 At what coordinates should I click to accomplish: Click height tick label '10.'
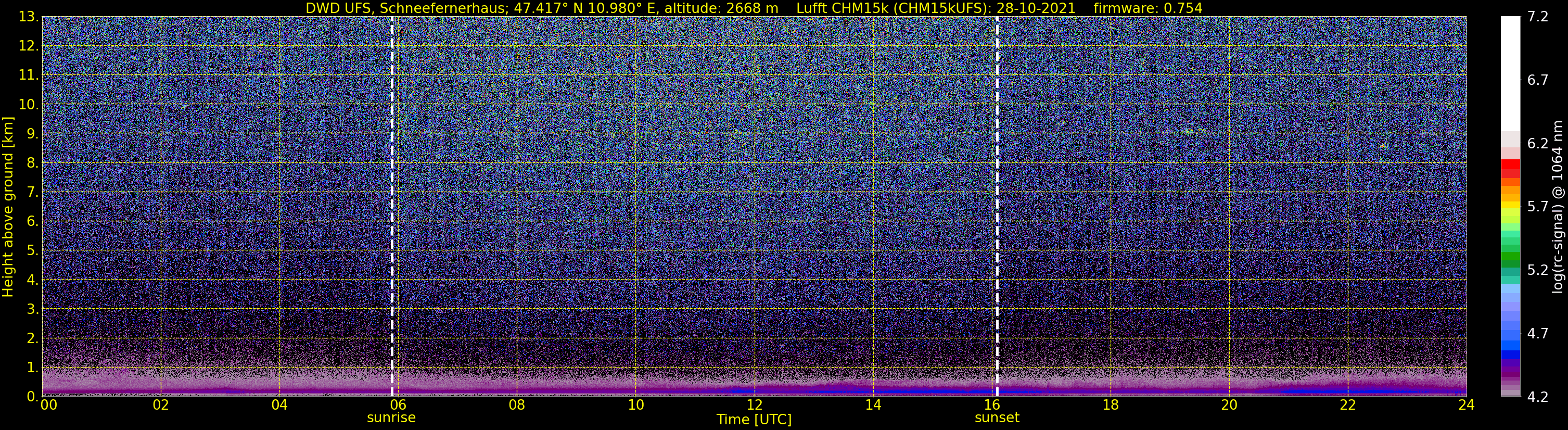29,105
